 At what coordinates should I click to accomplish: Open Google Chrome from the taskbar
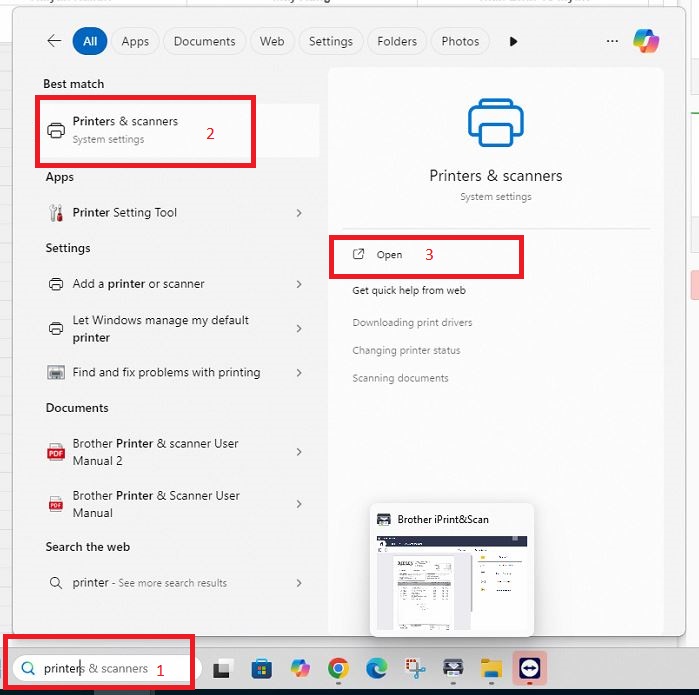click(338, 669)
